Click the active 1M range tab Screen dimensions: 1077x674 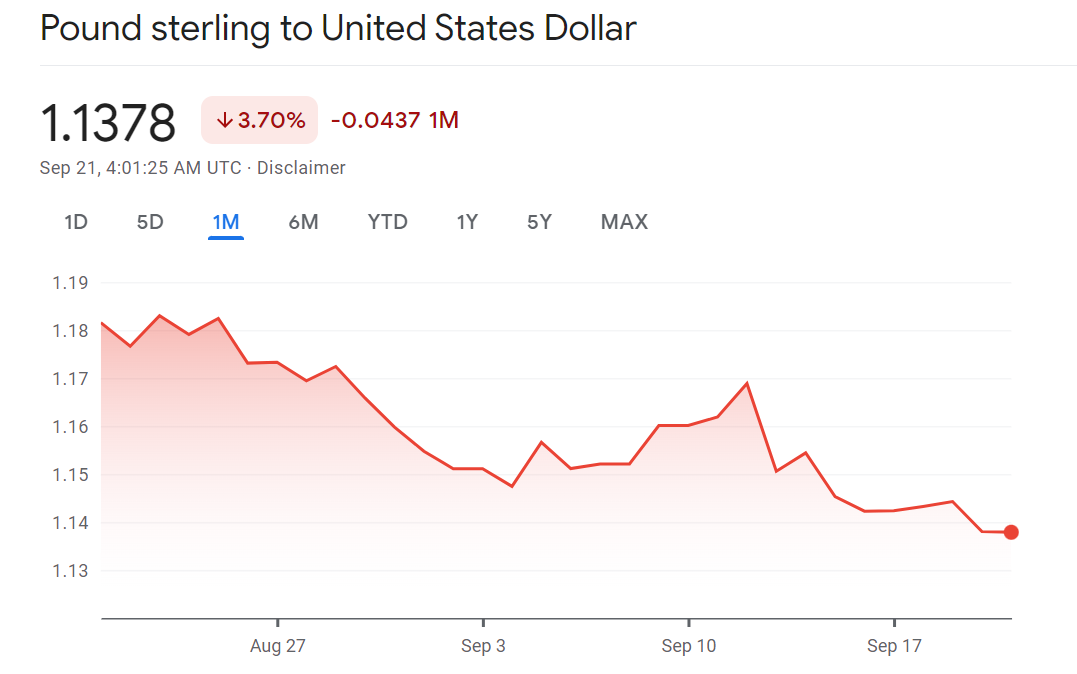(x=226, y=222)
